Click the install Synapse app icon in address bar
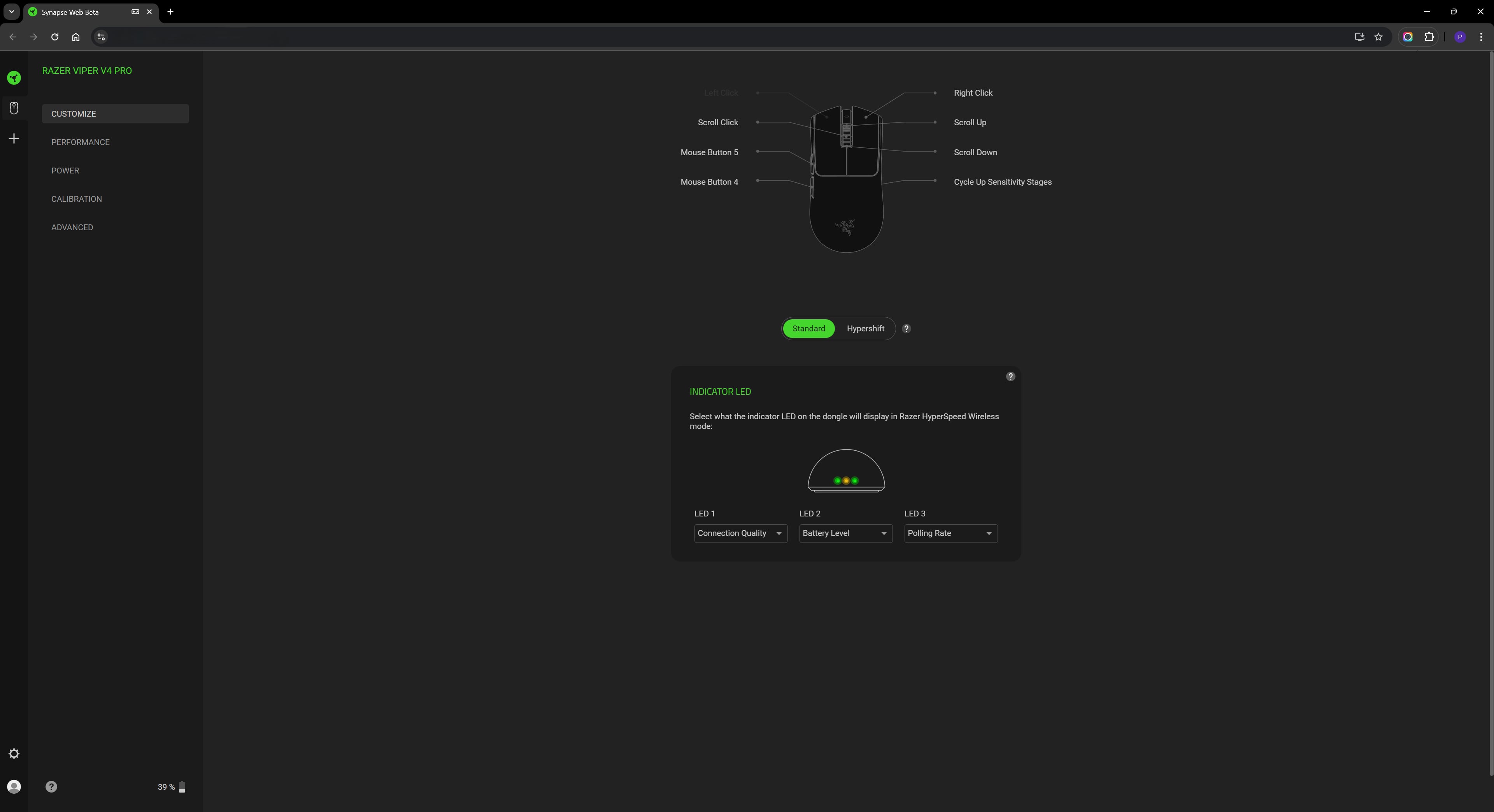The image size is (1494, 812). (1359, 37)
